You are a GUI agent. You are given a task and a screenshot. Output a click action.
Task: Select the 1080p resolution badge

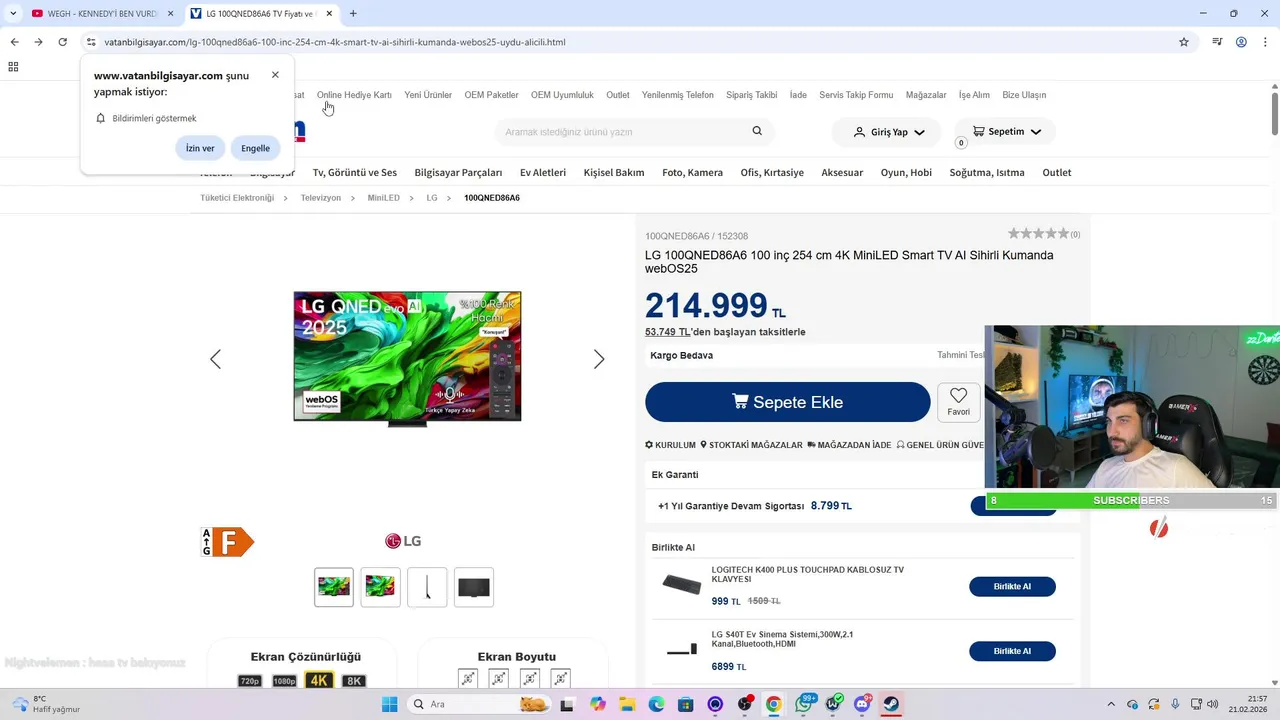pos(284,681)
